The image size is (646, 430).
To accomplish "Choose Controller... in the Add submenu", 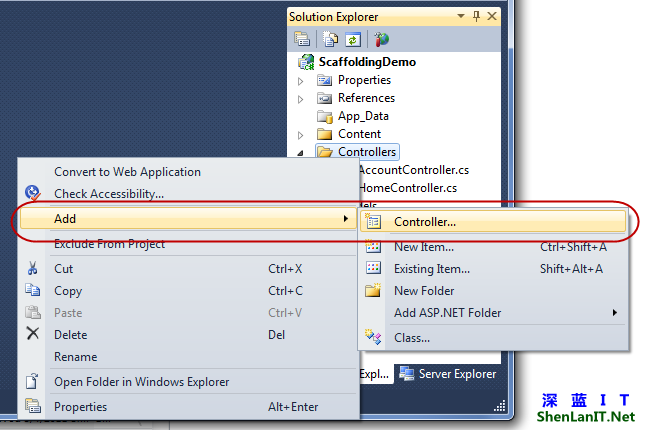I will [493, 222].
